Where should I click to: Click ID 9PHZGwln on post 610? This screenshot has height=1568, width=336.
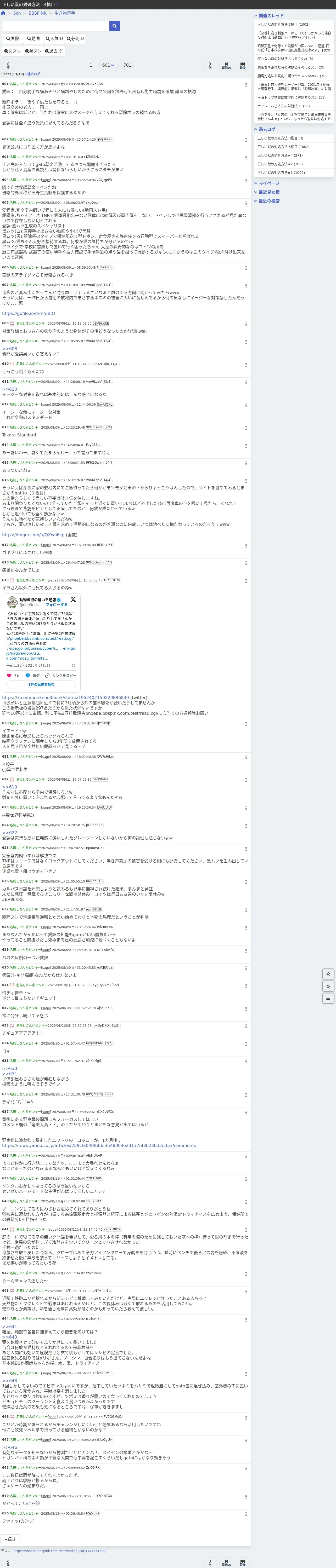coord(101,364)
